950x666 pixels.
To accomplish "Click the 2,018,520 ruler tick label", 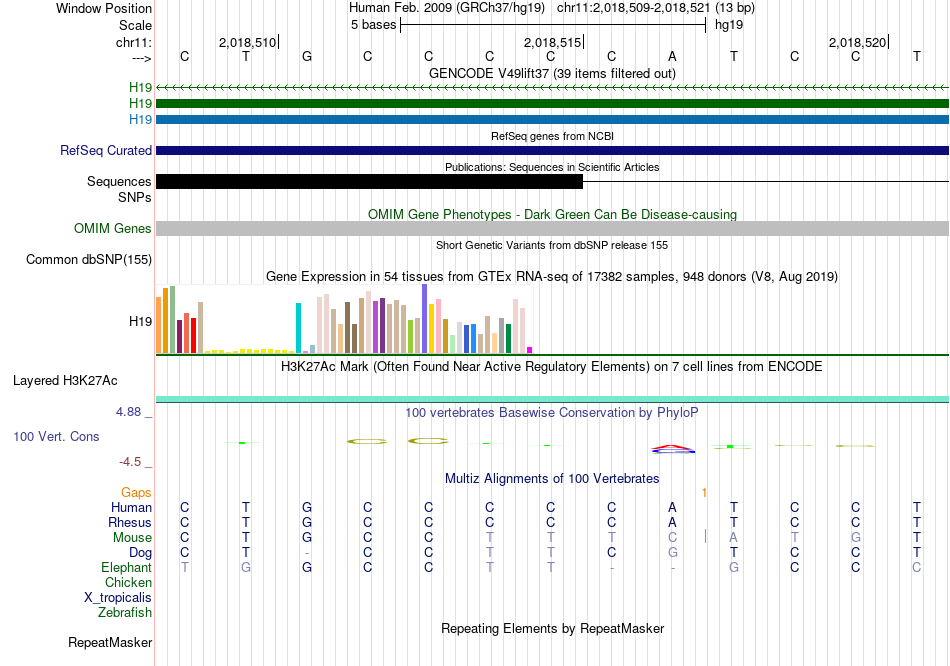I will [857, 42].
